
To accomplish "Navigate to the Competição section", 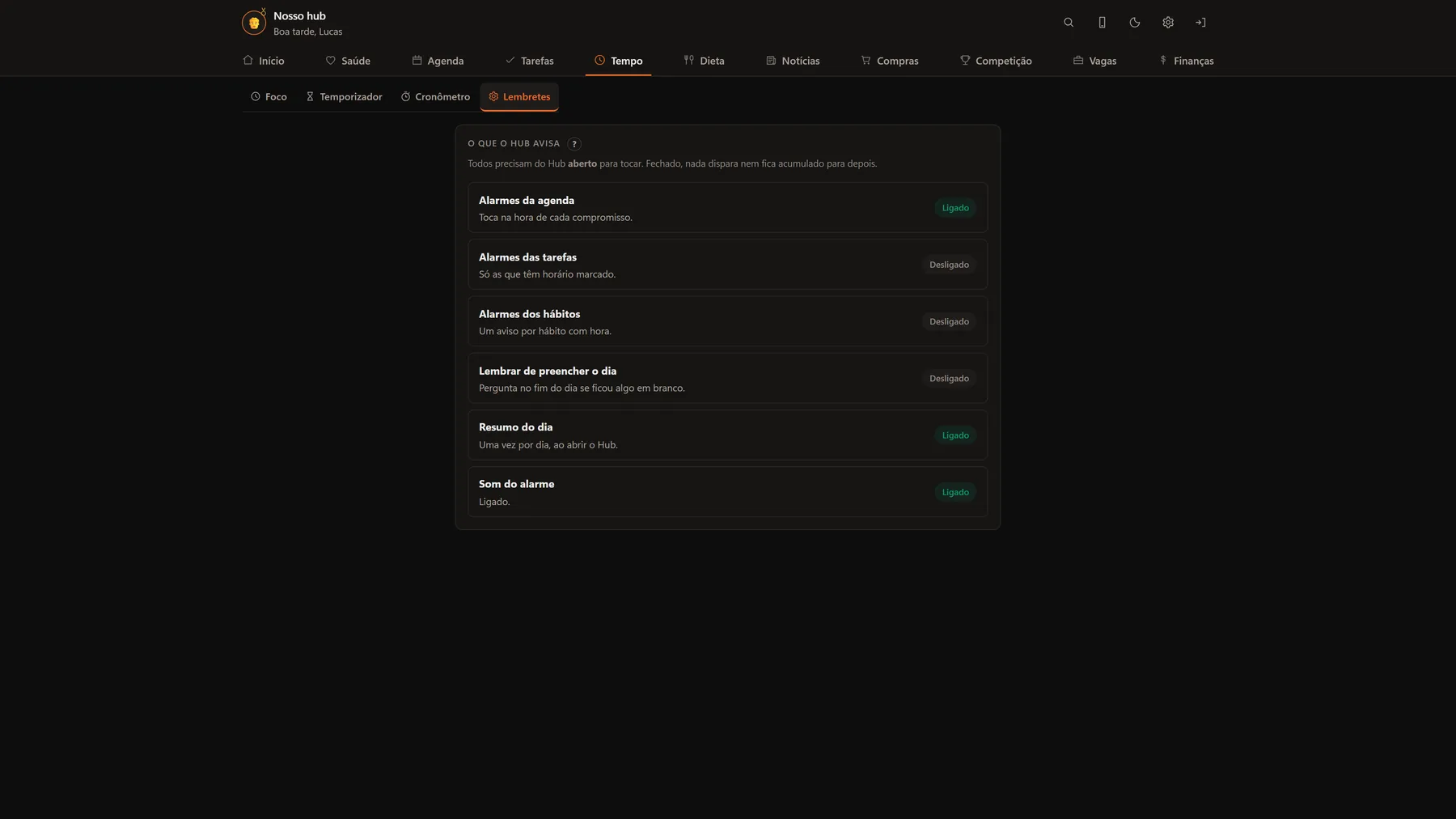I will point(996,61).
